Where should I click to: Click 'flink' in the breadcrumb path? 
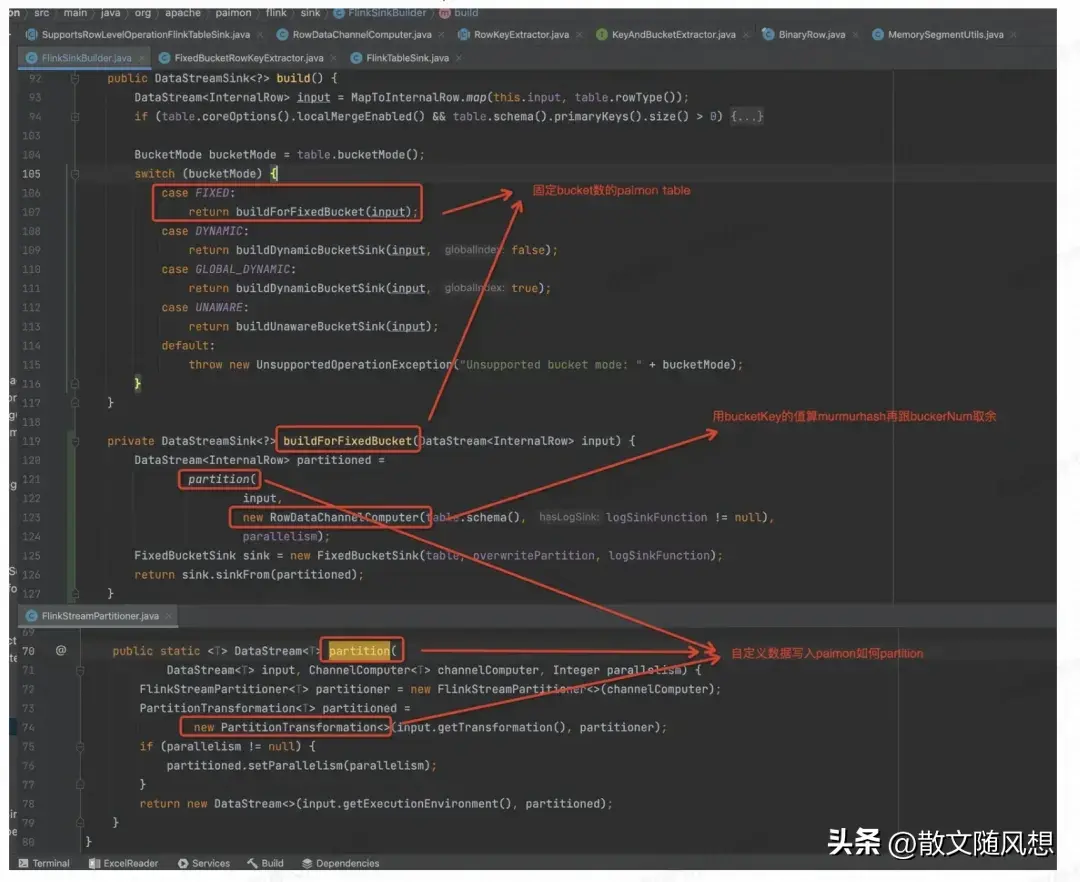276,12
